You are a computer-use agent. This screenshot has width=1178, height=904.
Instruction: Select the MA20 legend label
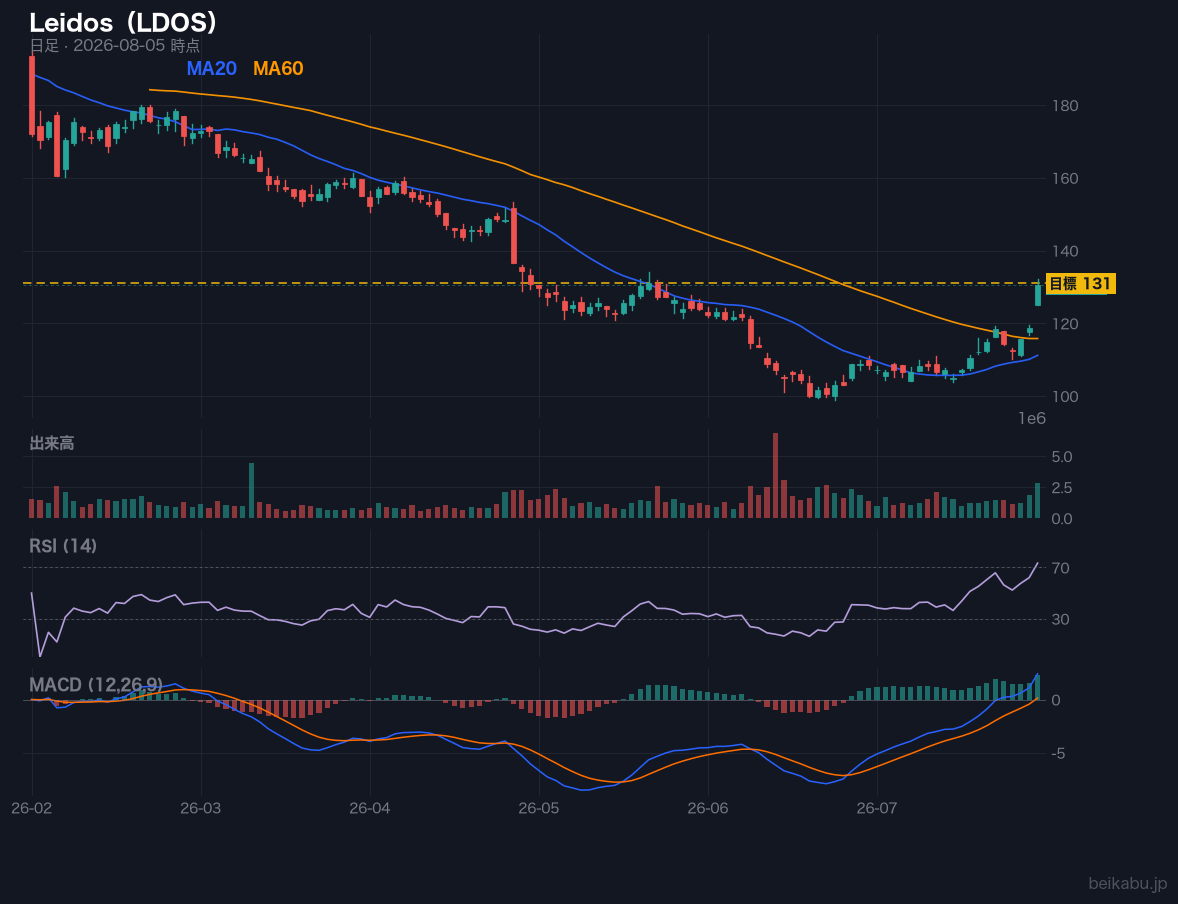click(x=211, y=68)
